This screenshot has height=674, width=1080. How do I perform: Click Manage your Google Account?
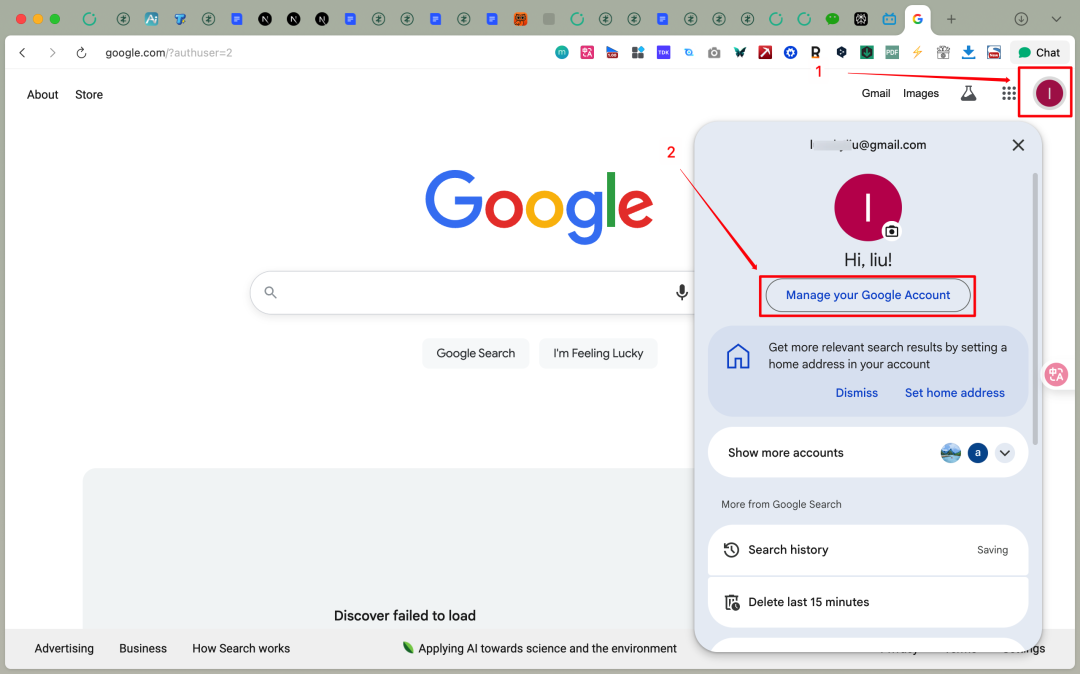868,295
